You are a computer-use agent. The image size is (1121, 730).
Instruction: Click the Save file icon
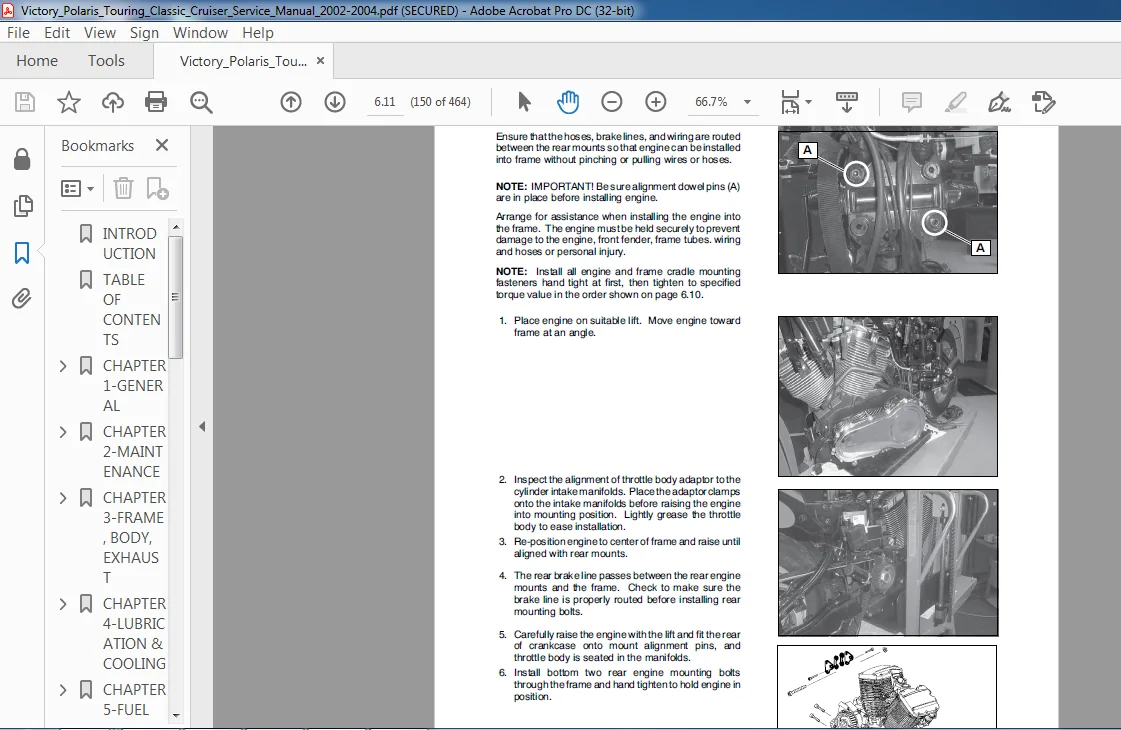pos(25,102)
